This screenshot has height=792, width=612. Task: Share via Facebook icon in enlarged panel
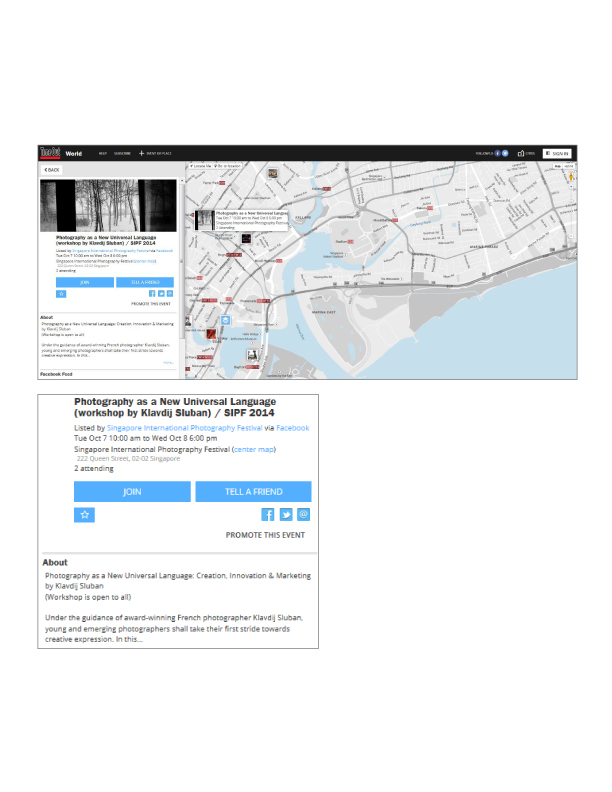[x=268, y=514]
